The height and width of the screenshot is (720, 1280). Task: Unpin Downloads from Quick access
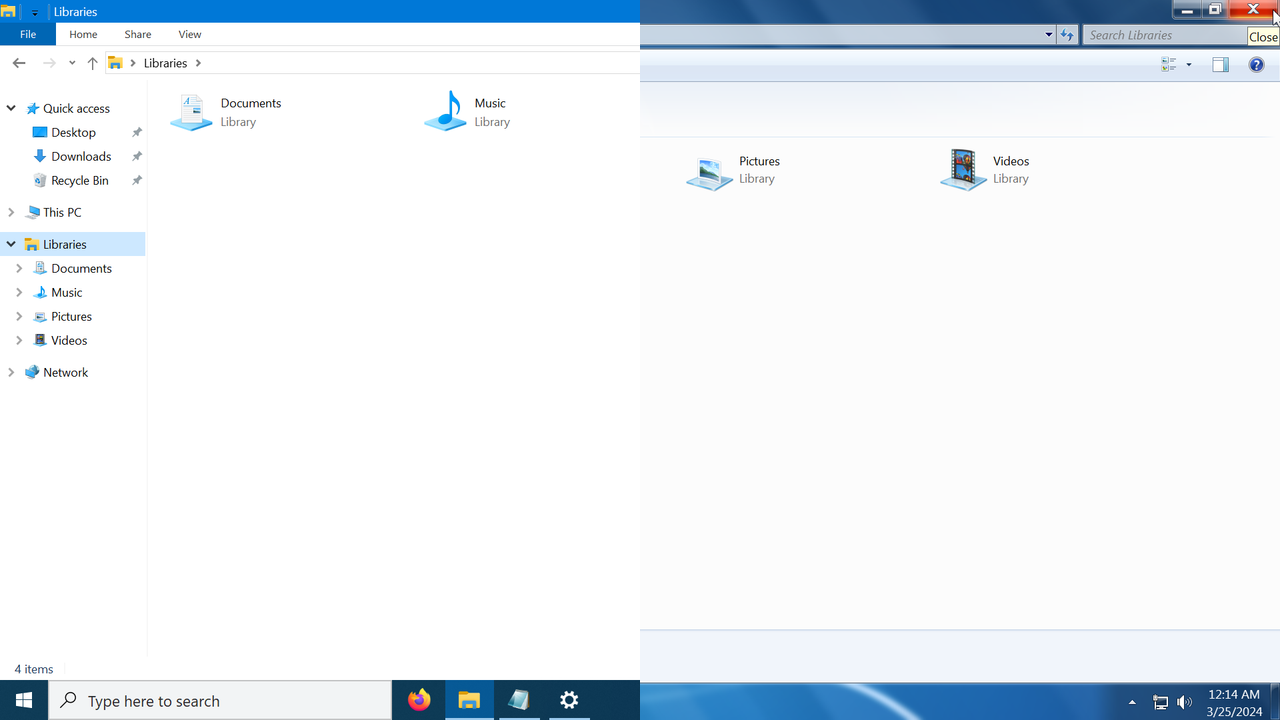(x=136, y=156)
